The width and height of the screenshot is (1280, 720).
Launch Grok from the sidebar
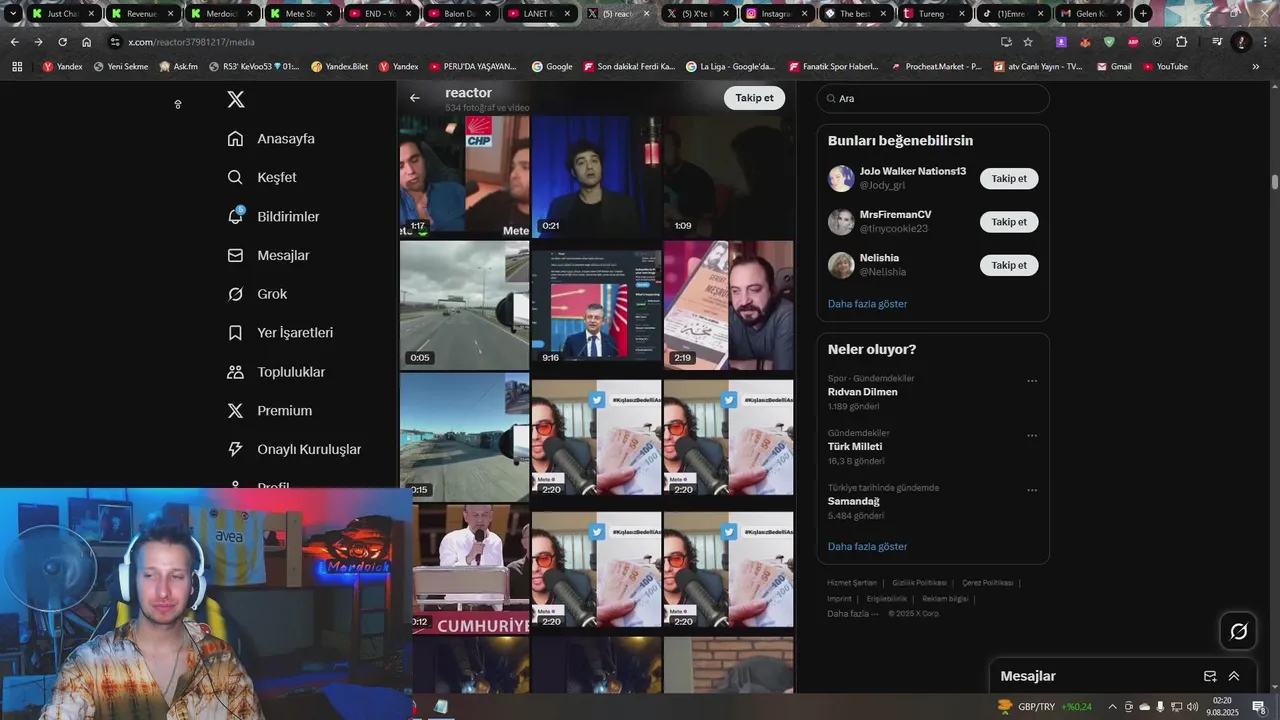257,294
